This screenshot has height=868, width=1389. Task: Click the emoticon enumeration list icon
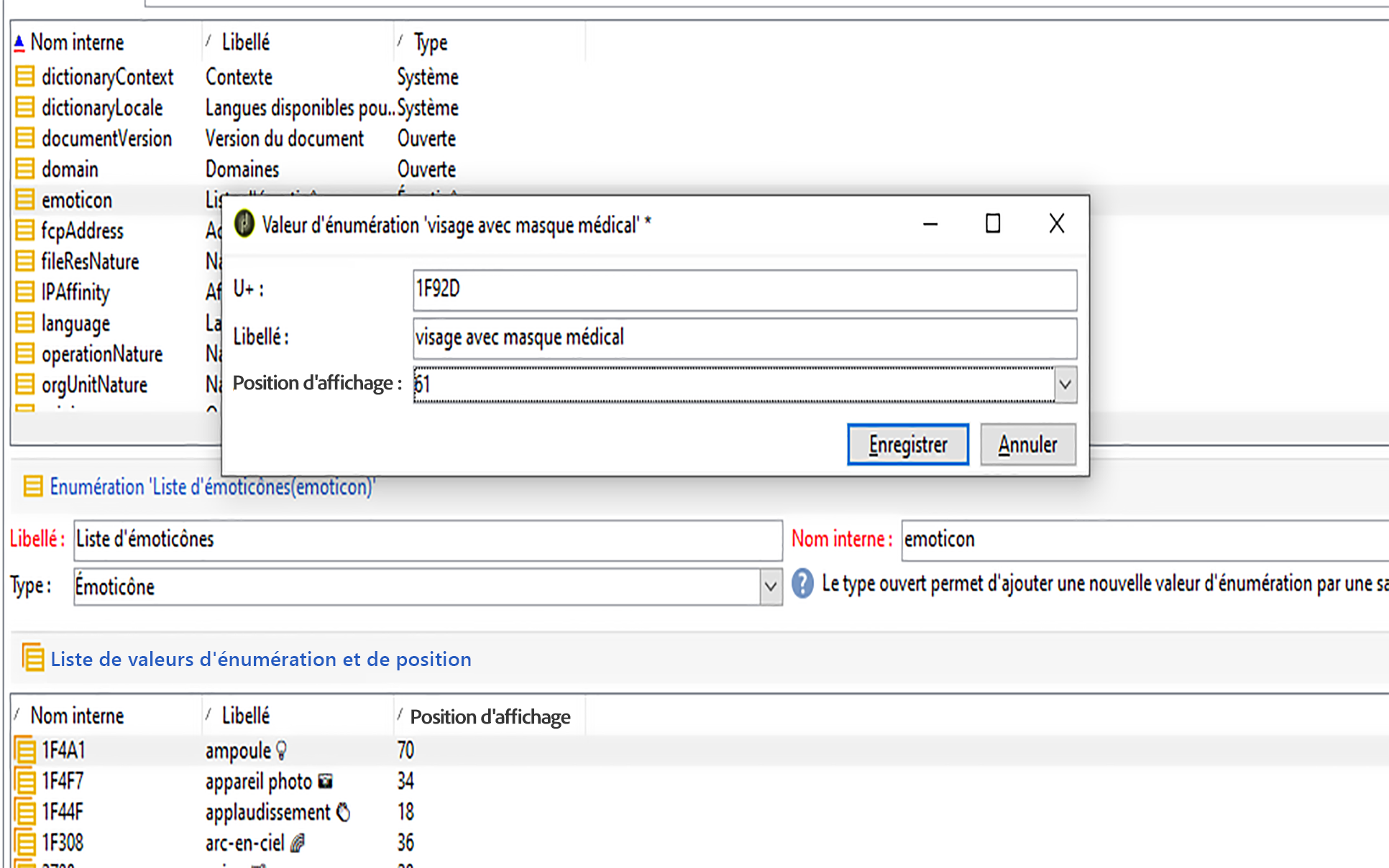point(24,200)
